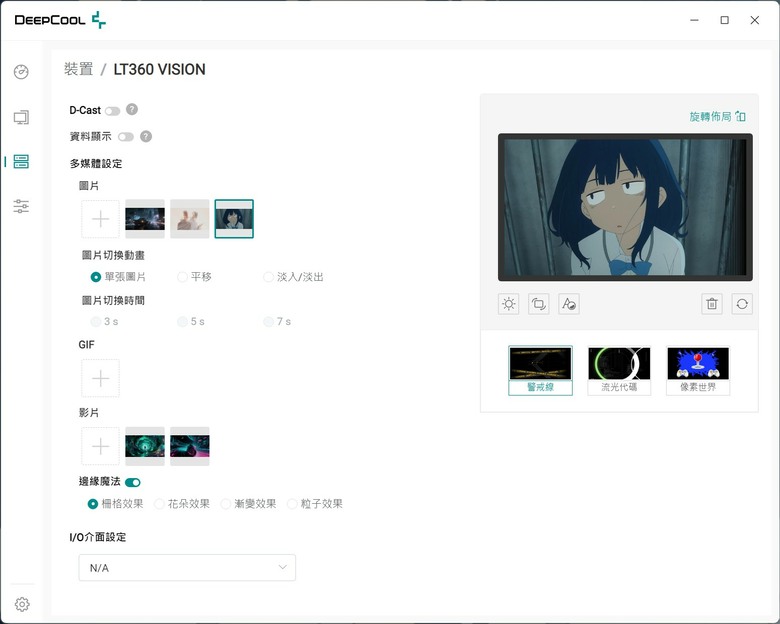This screenshot has height=624, width=780.
Task: Select 花朵效果 edge effect
Action: coord(182,504)
